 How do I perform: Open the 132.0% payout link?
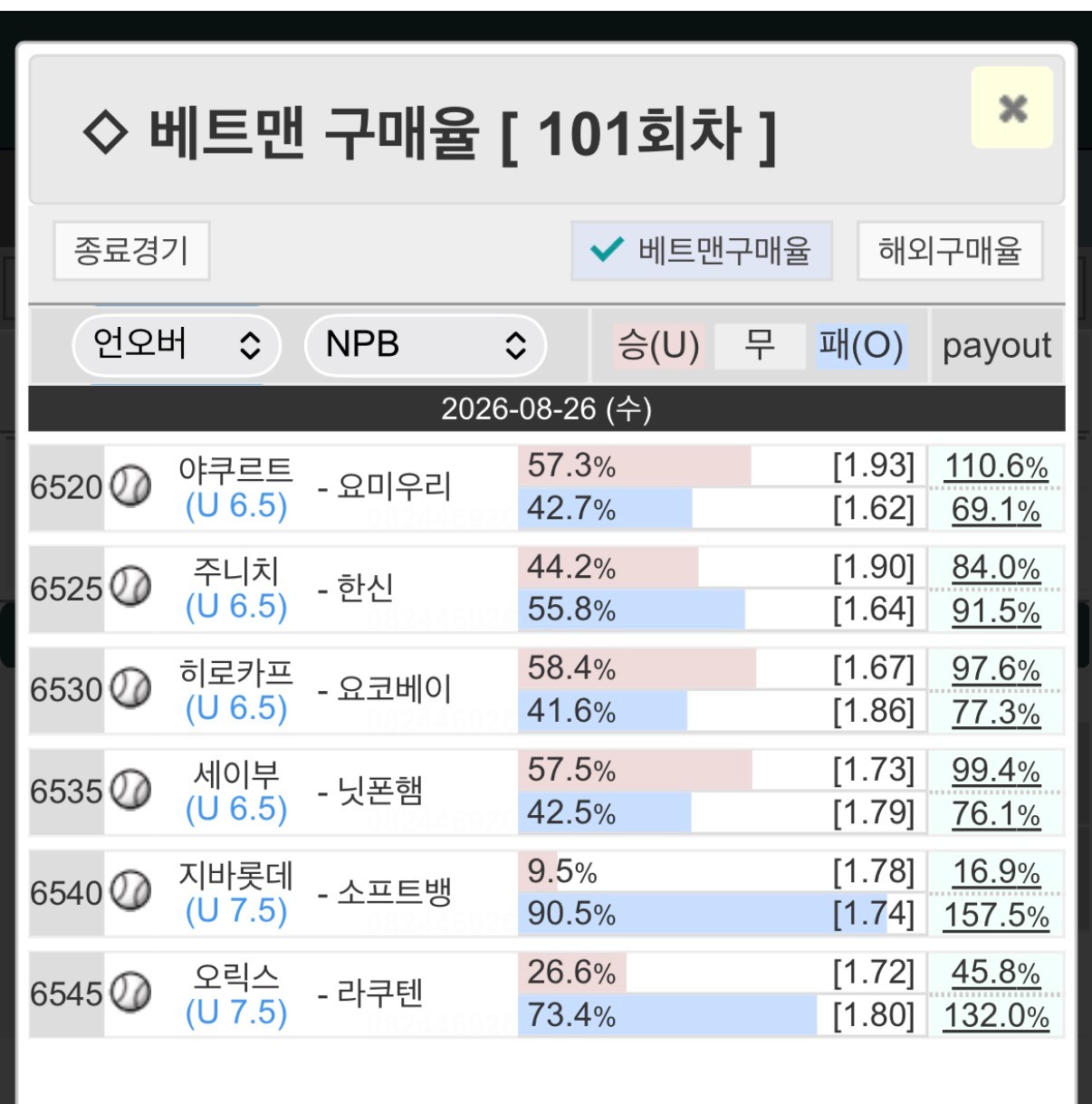996,1016
